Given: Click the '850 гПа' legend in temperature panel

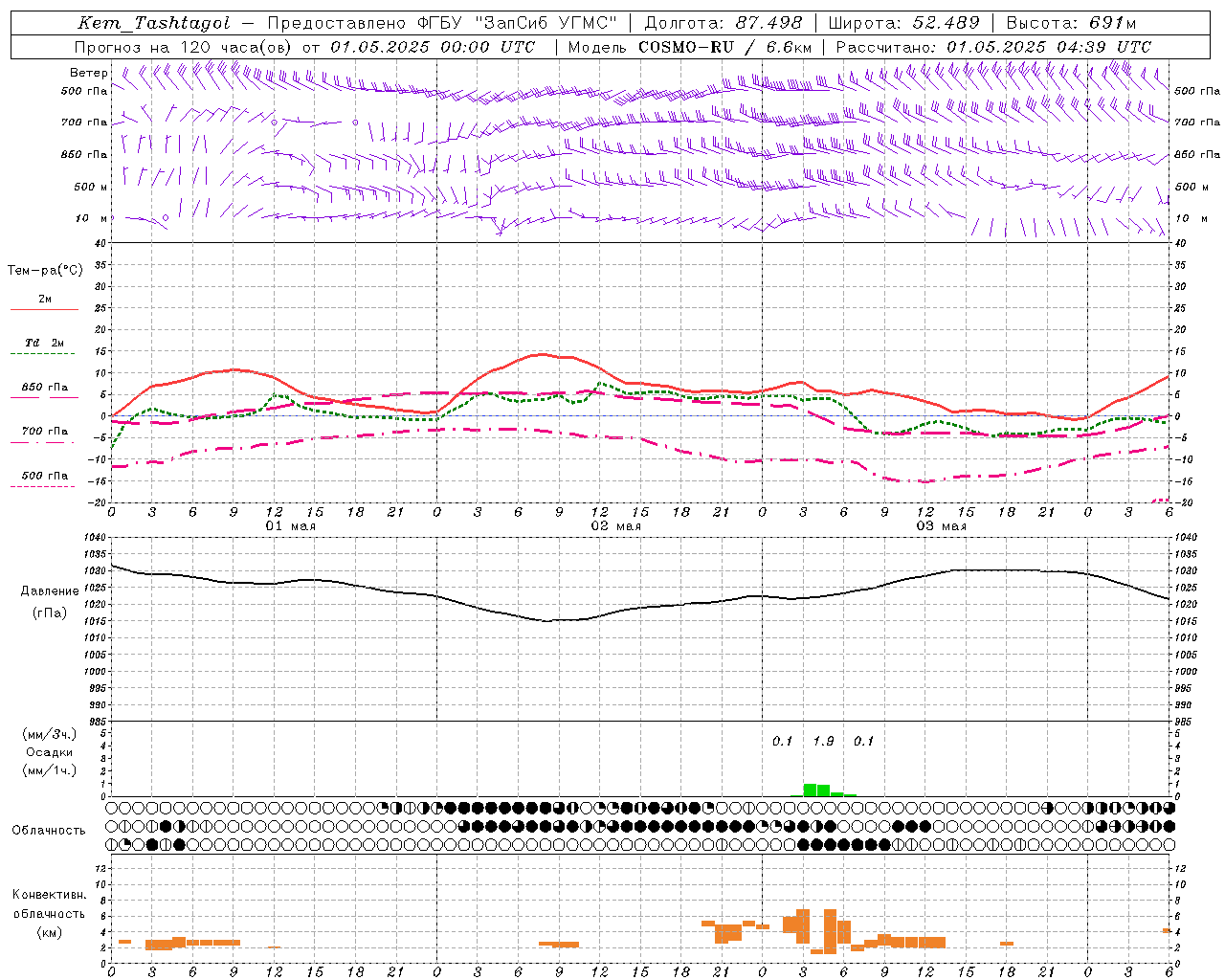Looking at the screenshot, I should pos(44,388).
